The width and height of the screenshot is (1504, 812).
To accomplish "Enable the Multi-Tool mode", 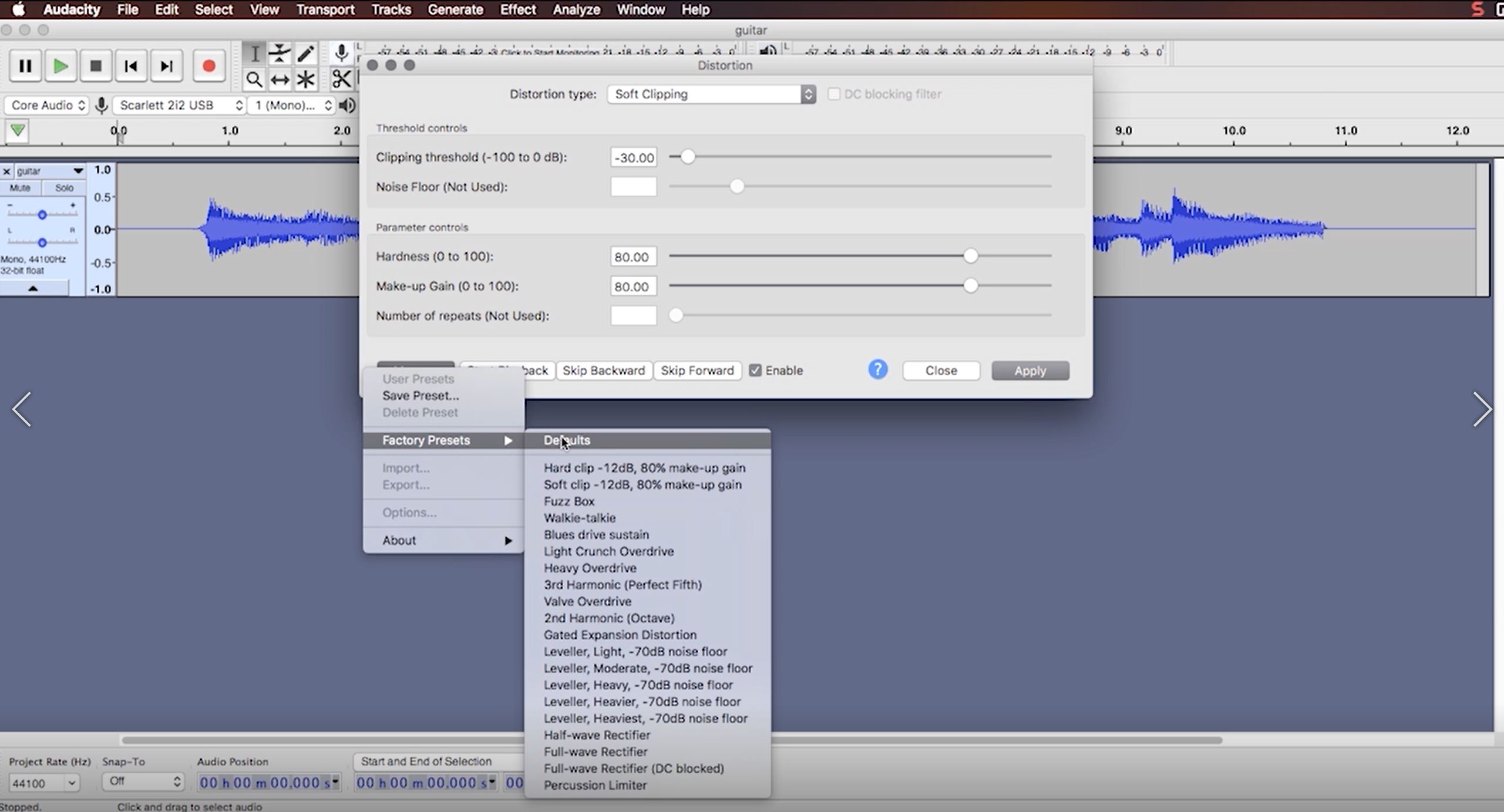I will 306,80.
